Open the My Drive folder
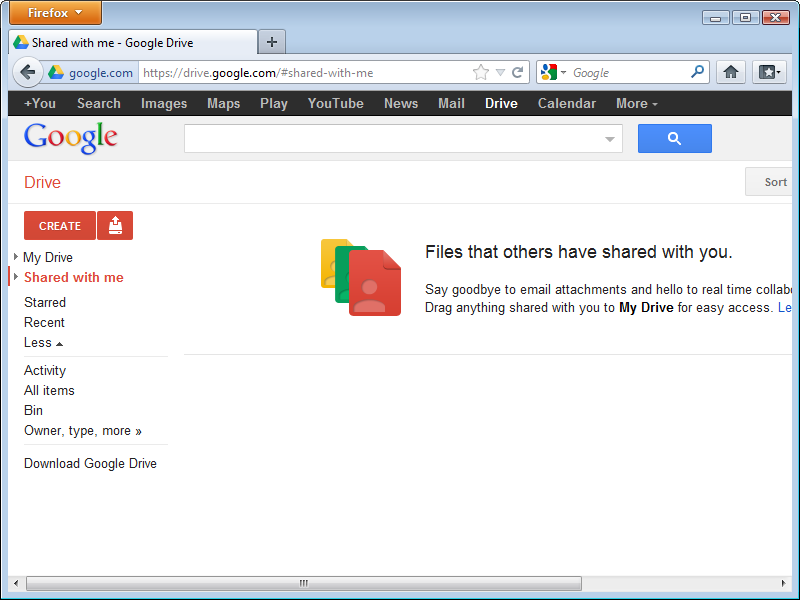Image resolution: width=800 pixels, height=600 pixels. tap(48, 257)
